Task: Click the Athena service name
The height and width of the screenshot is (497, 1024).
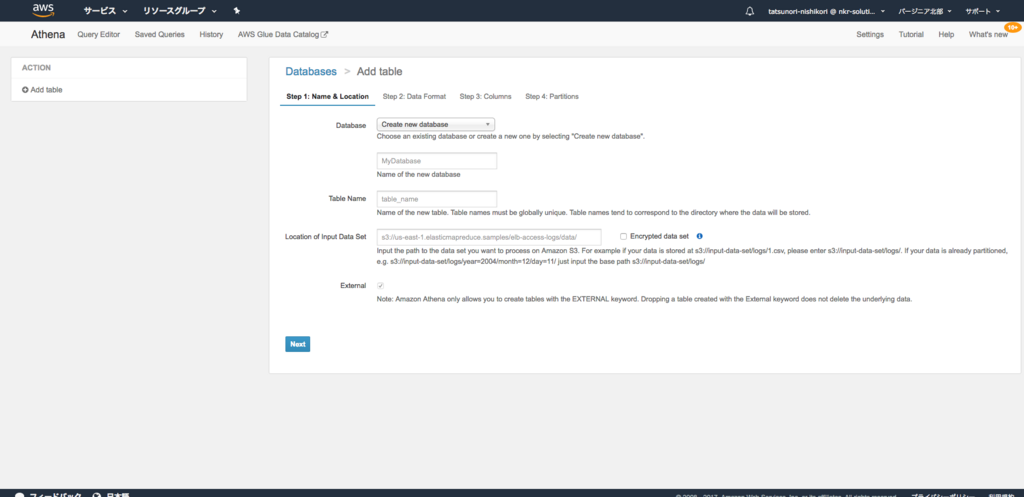Action: (x=48, y=35)
